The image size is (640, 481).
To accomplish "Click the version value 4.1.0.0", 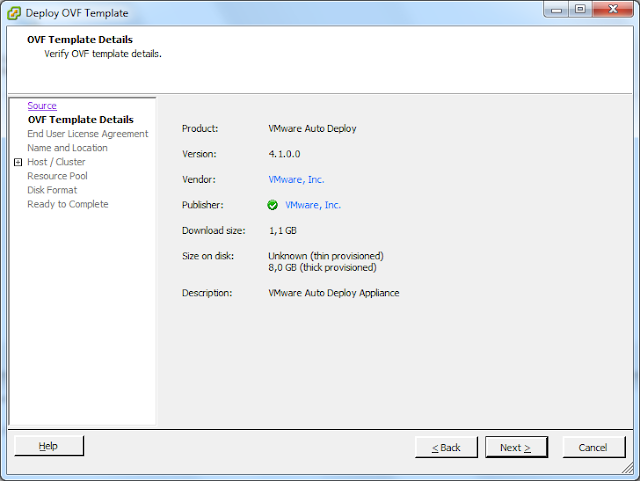I will (284, 154).
